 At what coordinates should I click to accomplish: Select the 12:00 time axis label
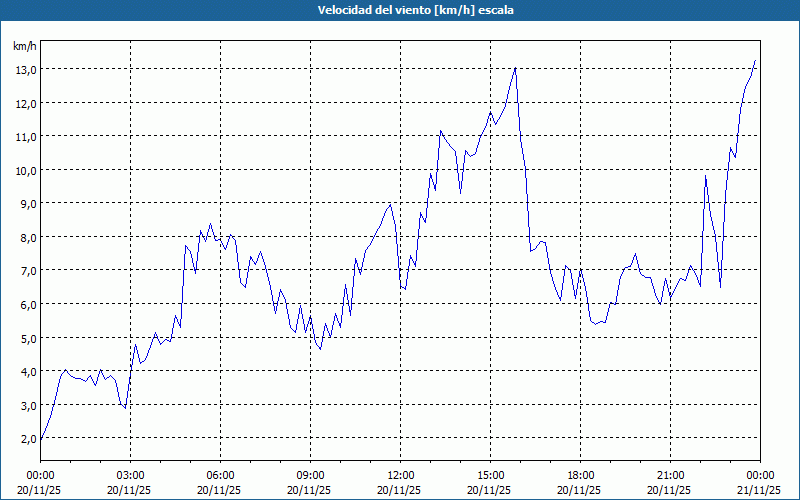(x=400, y=475)
